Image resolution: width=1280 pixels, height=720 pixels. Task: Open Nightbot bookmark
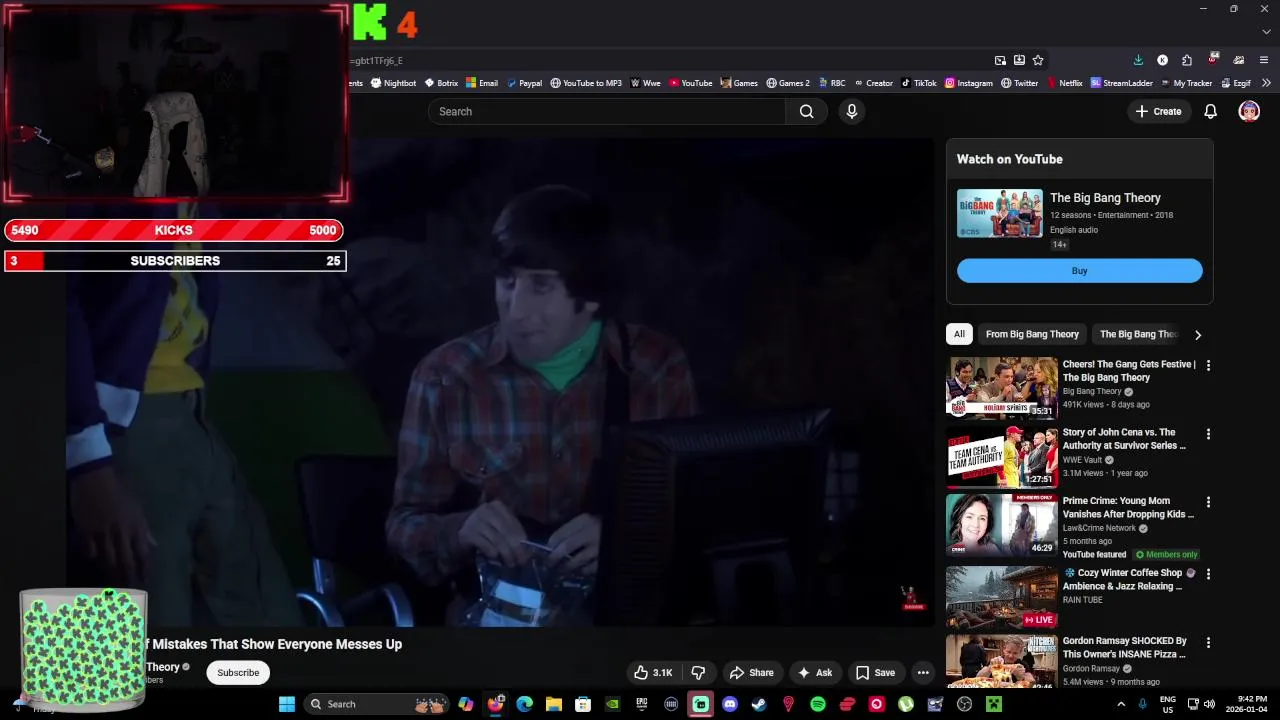pos(393,83)
